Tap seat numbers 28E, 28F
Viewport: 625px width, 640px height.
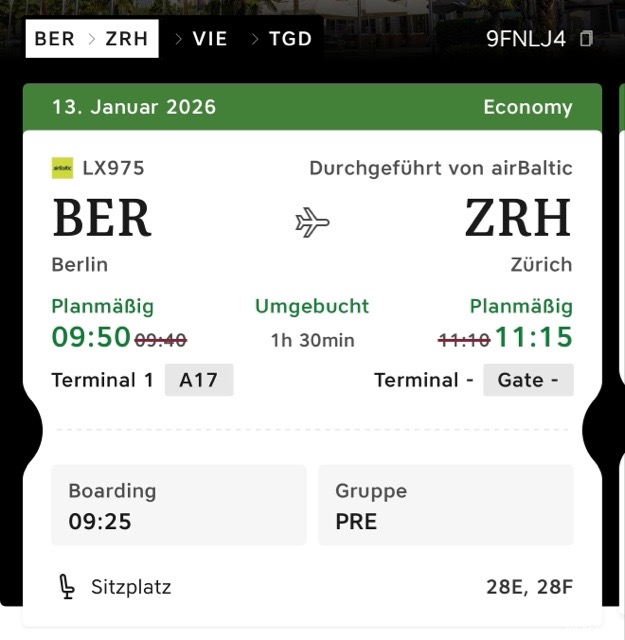tap(529, 587)
